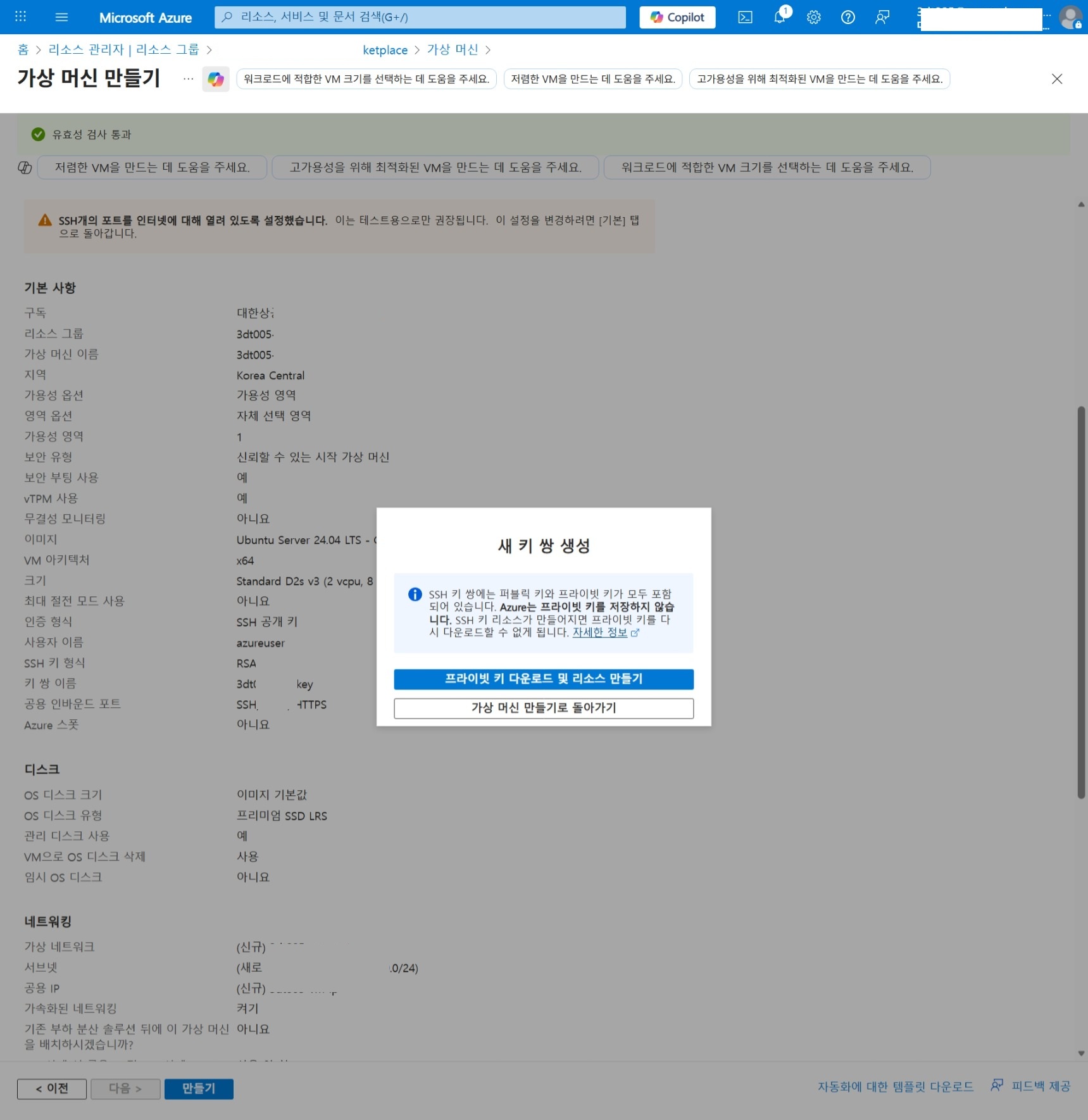Open the Cloud Shell terminal icon
The image size is (1088, 1120).
pos(745,17)
